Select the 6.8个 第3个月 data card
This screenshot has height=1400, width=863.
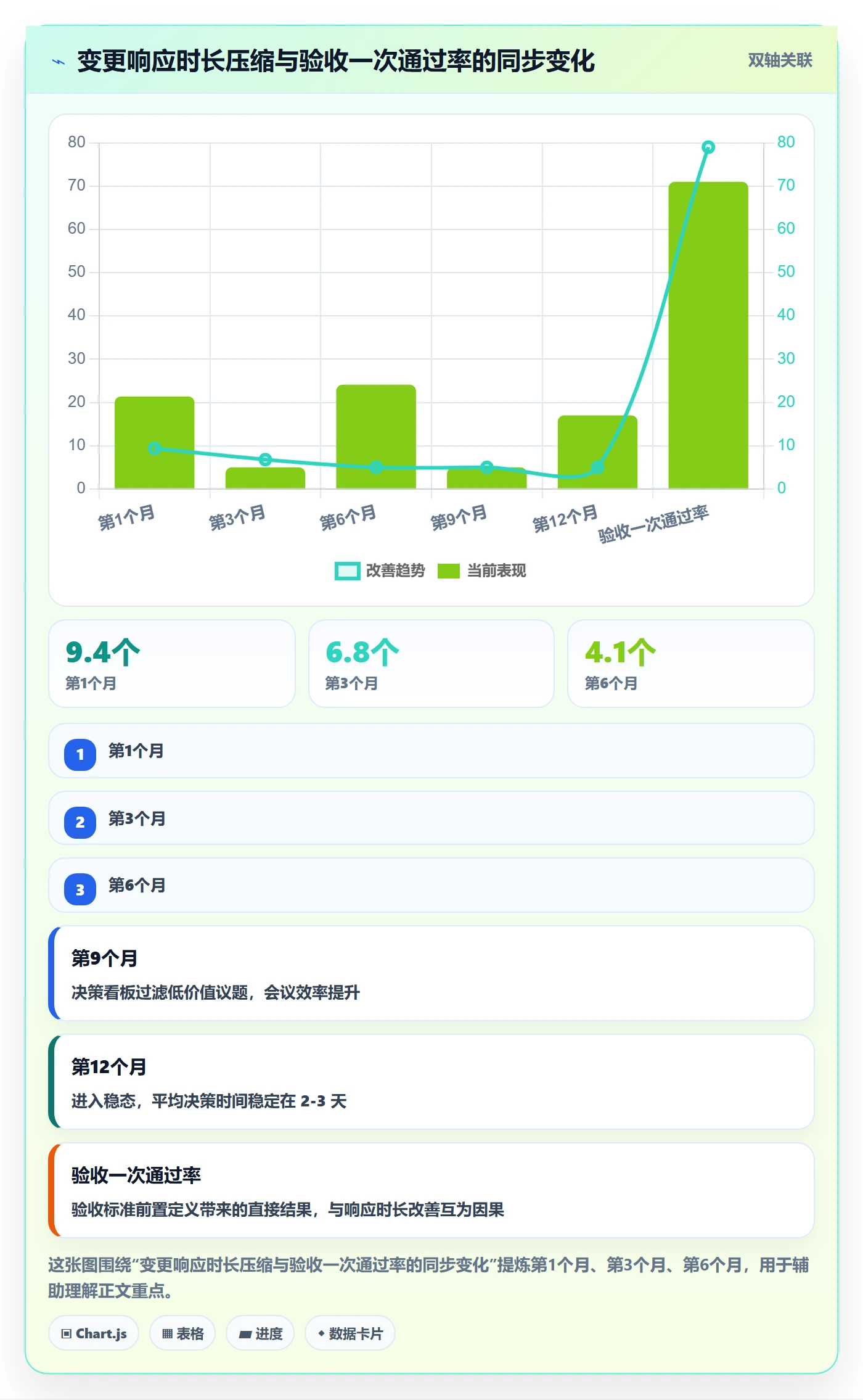(431, 664)
